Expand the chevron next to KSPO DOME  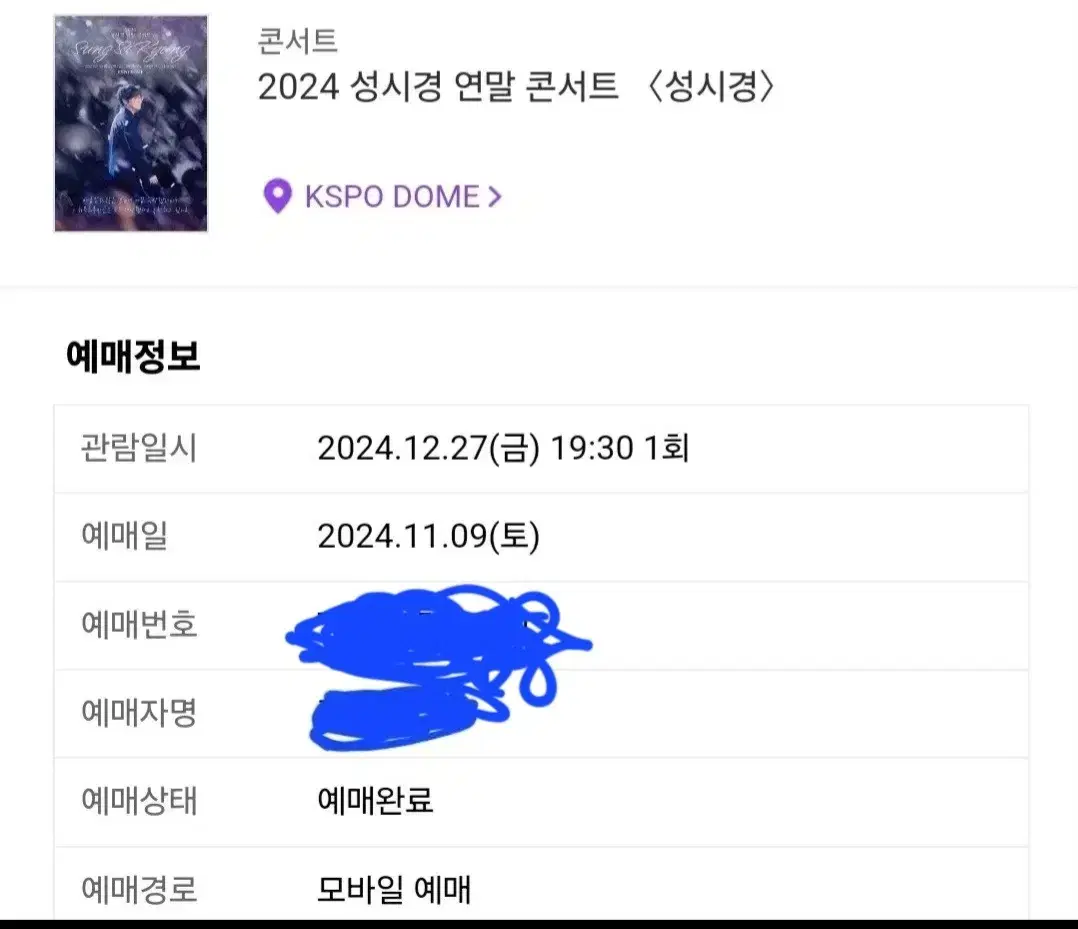pos(493,197)
